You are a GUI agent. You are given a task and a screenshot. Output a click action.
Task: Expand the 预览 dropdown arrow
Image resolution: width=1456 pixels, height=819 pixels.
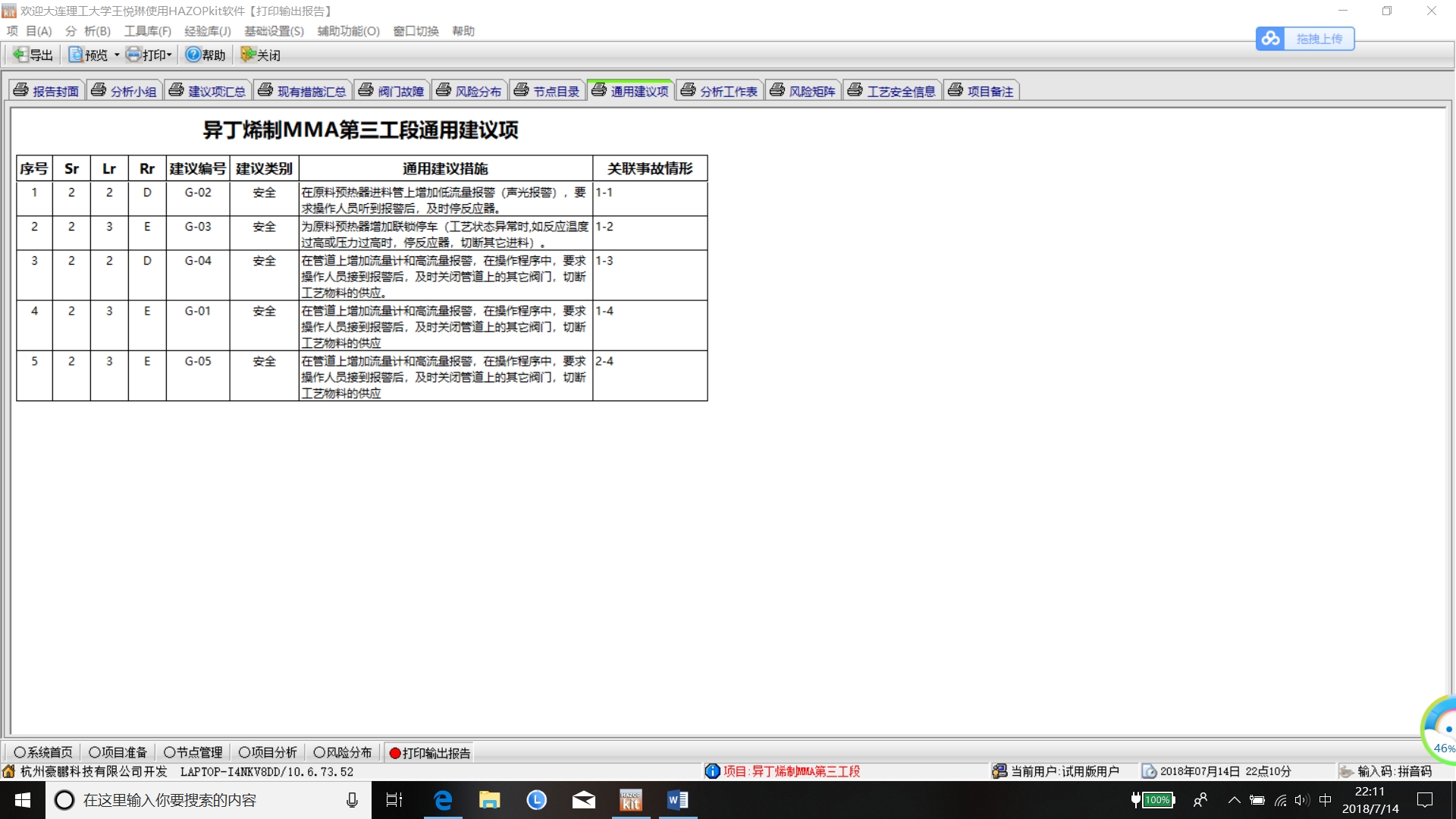[x=117, y=55]
